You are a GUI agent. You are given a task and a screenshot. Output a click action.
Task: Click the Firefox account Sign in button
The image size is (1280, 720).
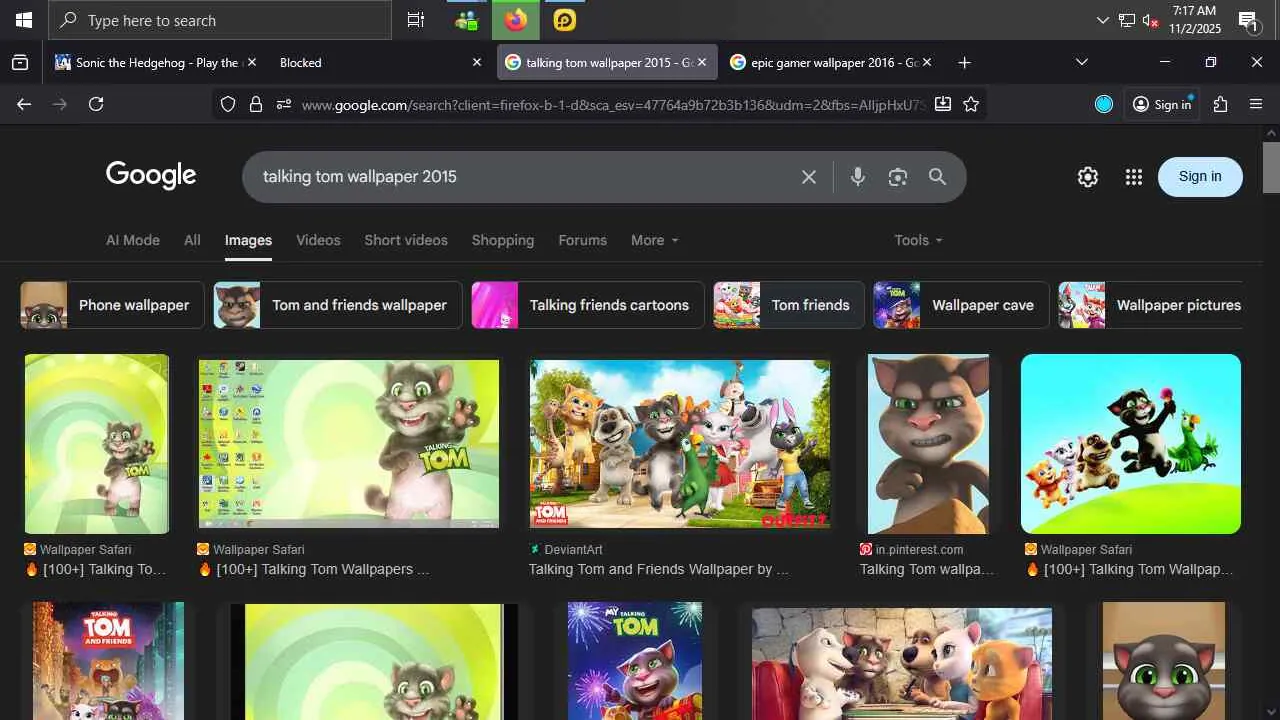[1162, 104]
